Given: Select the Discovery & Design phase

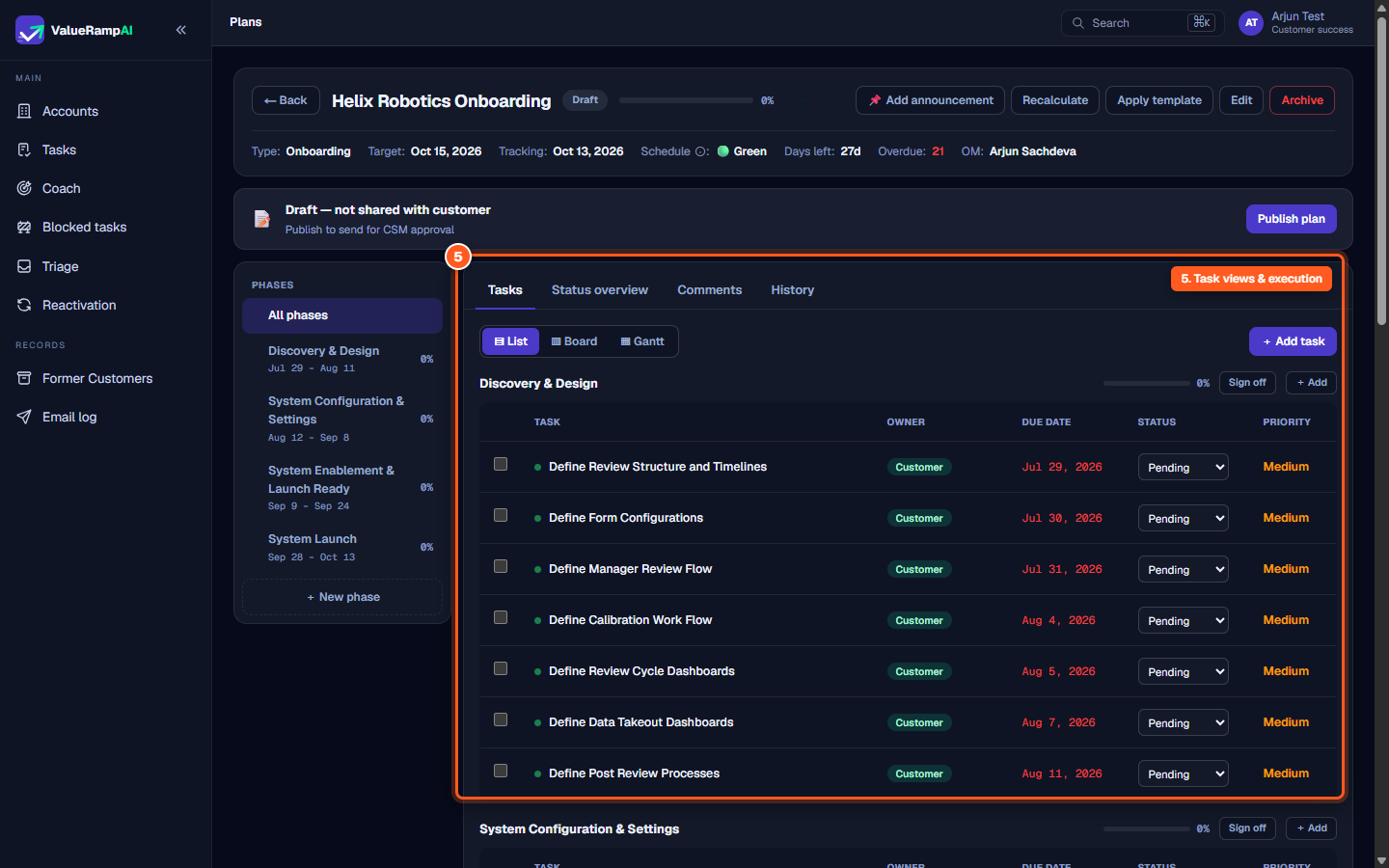Looking at the screenshot, I should pos(342,359).
